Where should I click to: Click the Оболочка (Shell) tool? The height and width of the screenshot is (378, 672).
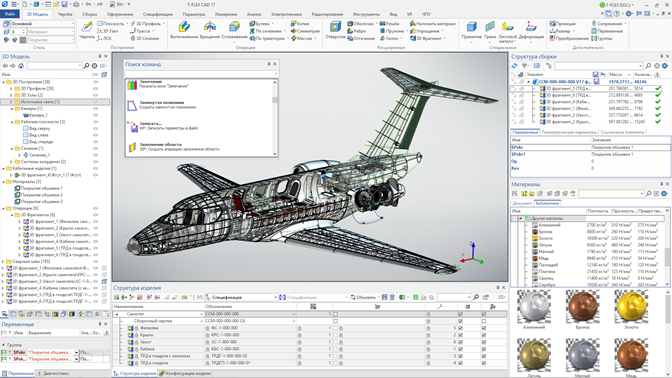tap(360, 24)
